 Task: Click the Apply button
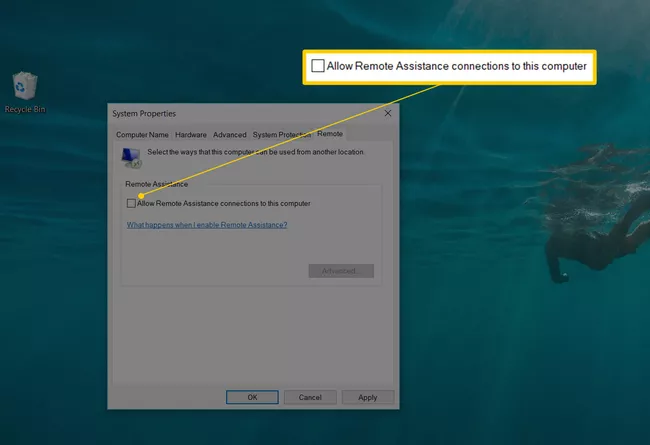point(368,397)
